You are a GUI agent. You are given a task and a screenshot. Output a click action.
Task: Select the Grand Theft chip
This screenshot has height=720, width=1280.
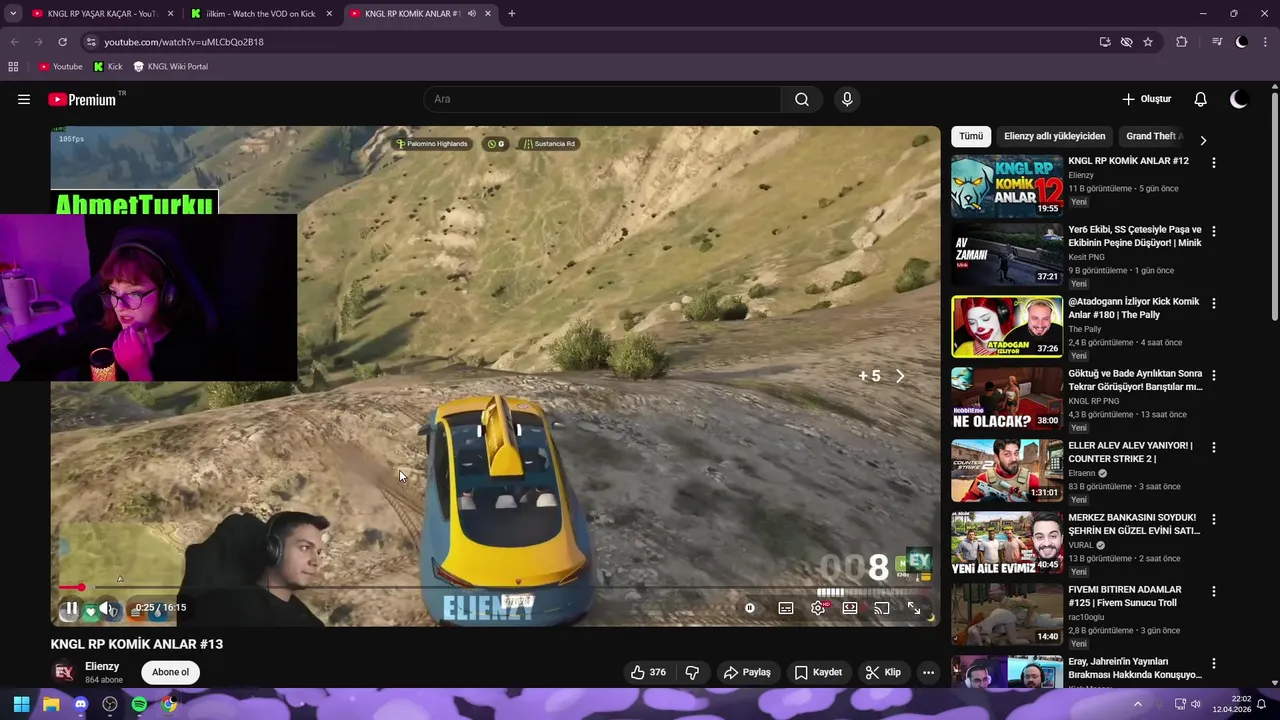(1153, 136)
